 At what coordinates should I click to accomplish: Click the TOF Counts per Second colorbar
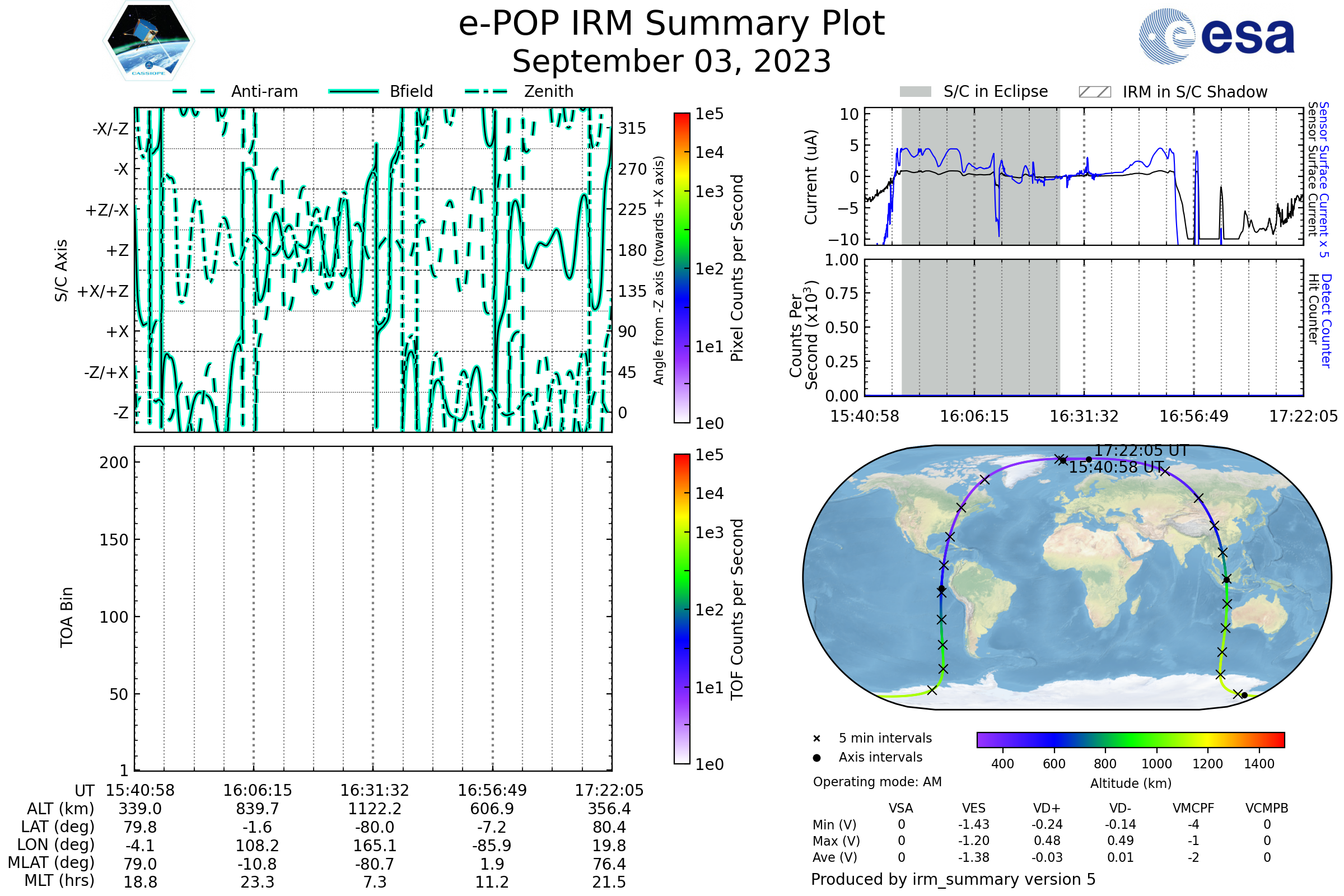(682, 609)
